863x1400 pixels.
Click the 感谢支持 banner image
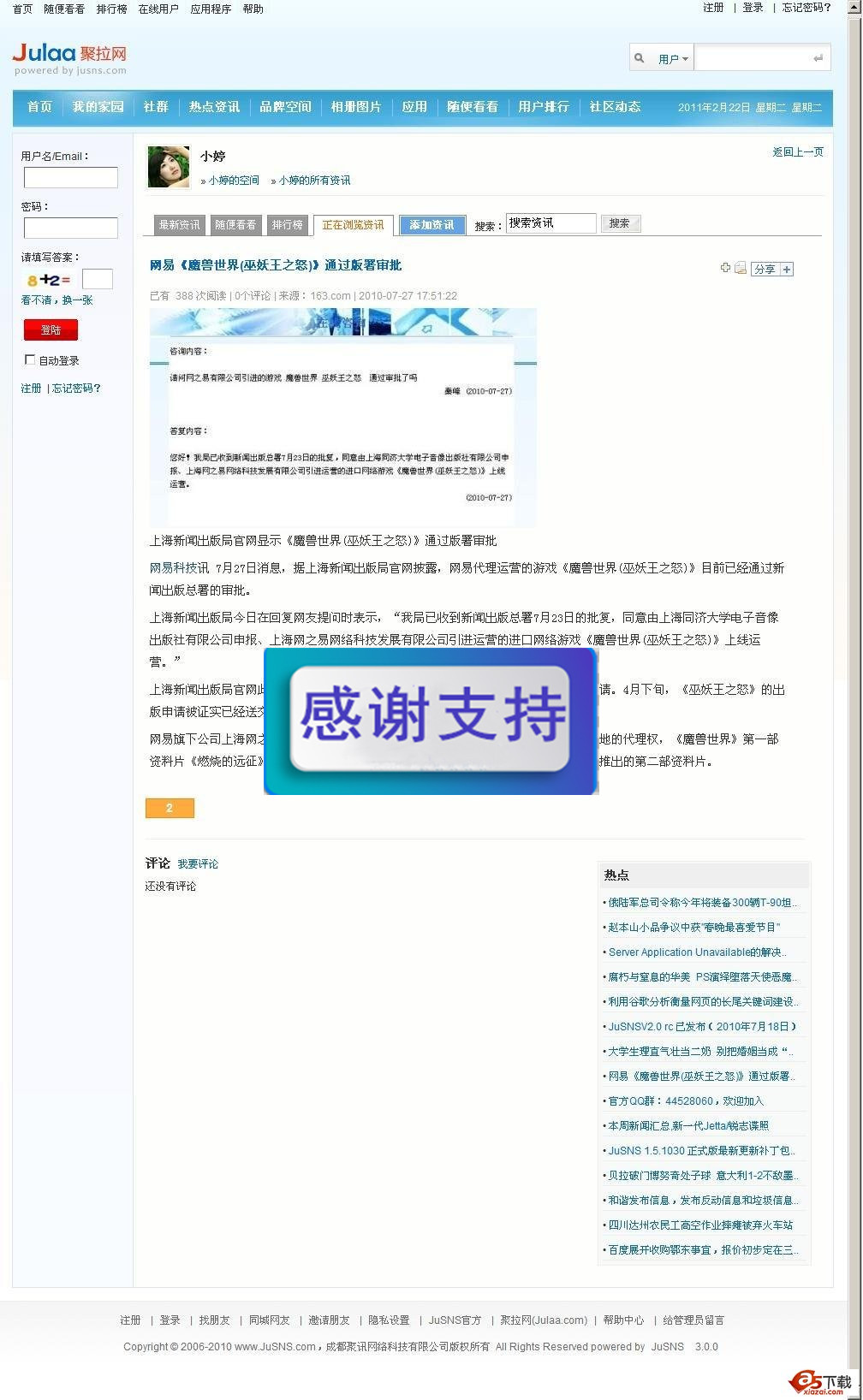[x=431, y=721]
